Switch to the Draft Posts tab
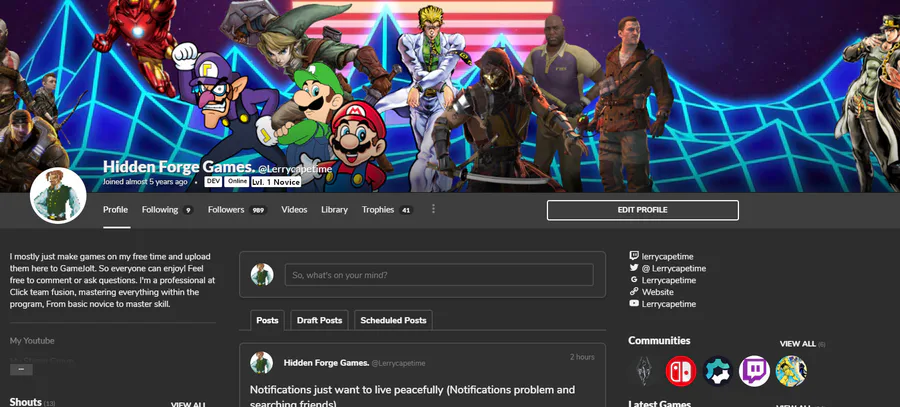 tap(319, 320)
